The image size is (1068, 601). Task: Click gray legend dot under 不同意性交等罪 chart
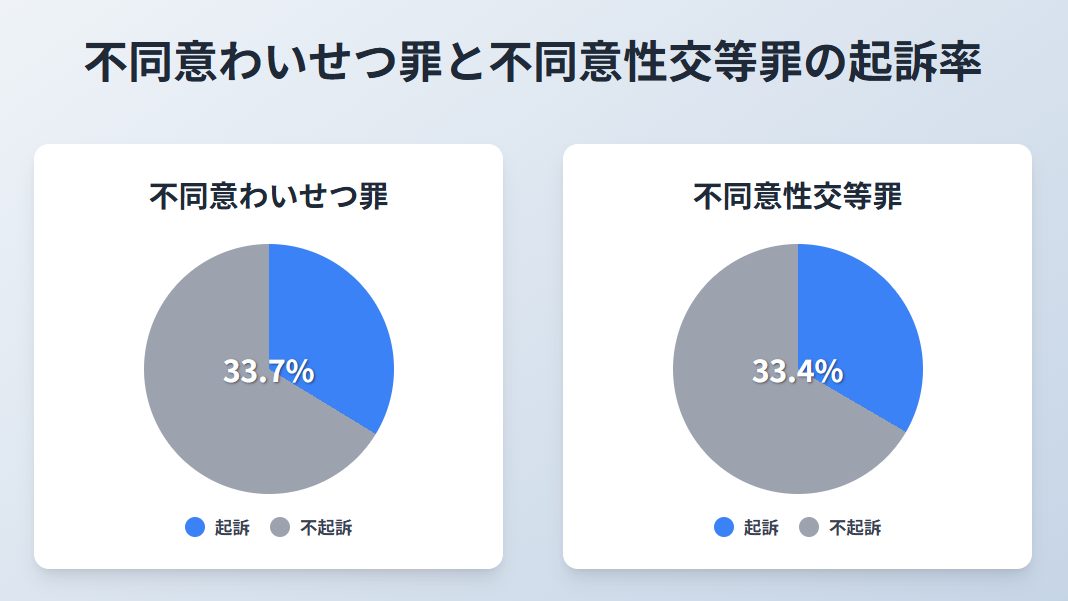(x=809, y=527)
